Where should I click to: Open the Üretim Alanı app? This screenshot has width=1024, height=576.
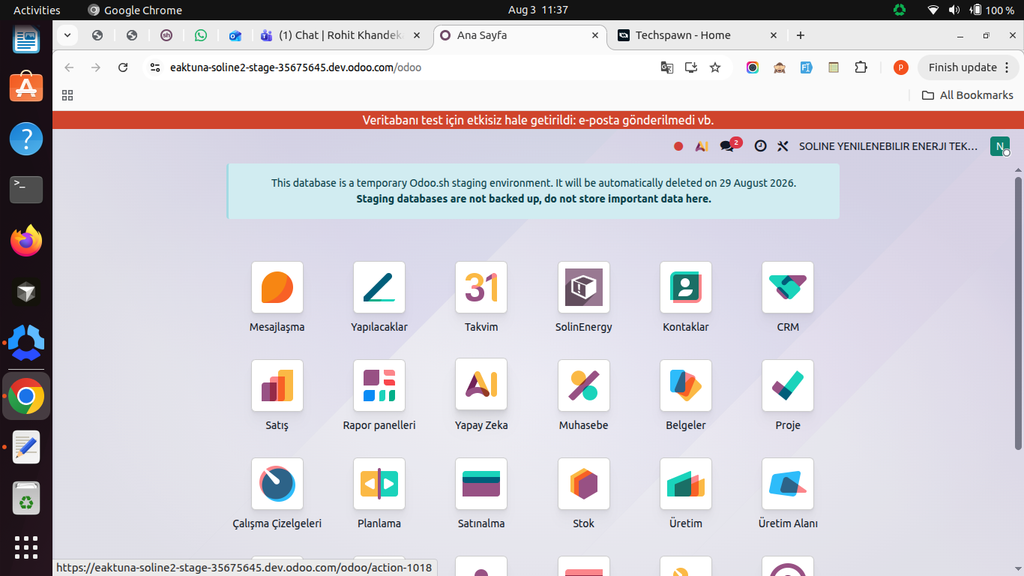[788, 484]
